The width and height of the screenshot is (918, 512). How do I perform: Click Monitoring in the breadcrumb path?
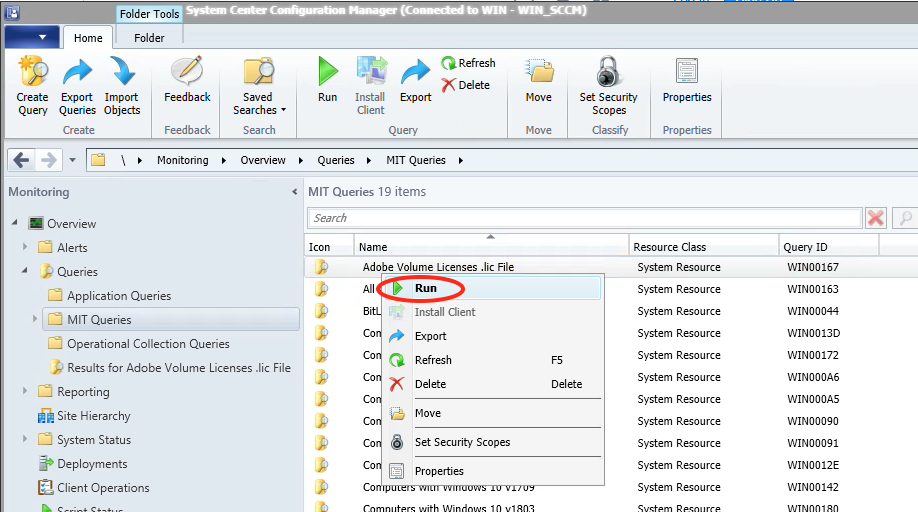pos(183,160)
